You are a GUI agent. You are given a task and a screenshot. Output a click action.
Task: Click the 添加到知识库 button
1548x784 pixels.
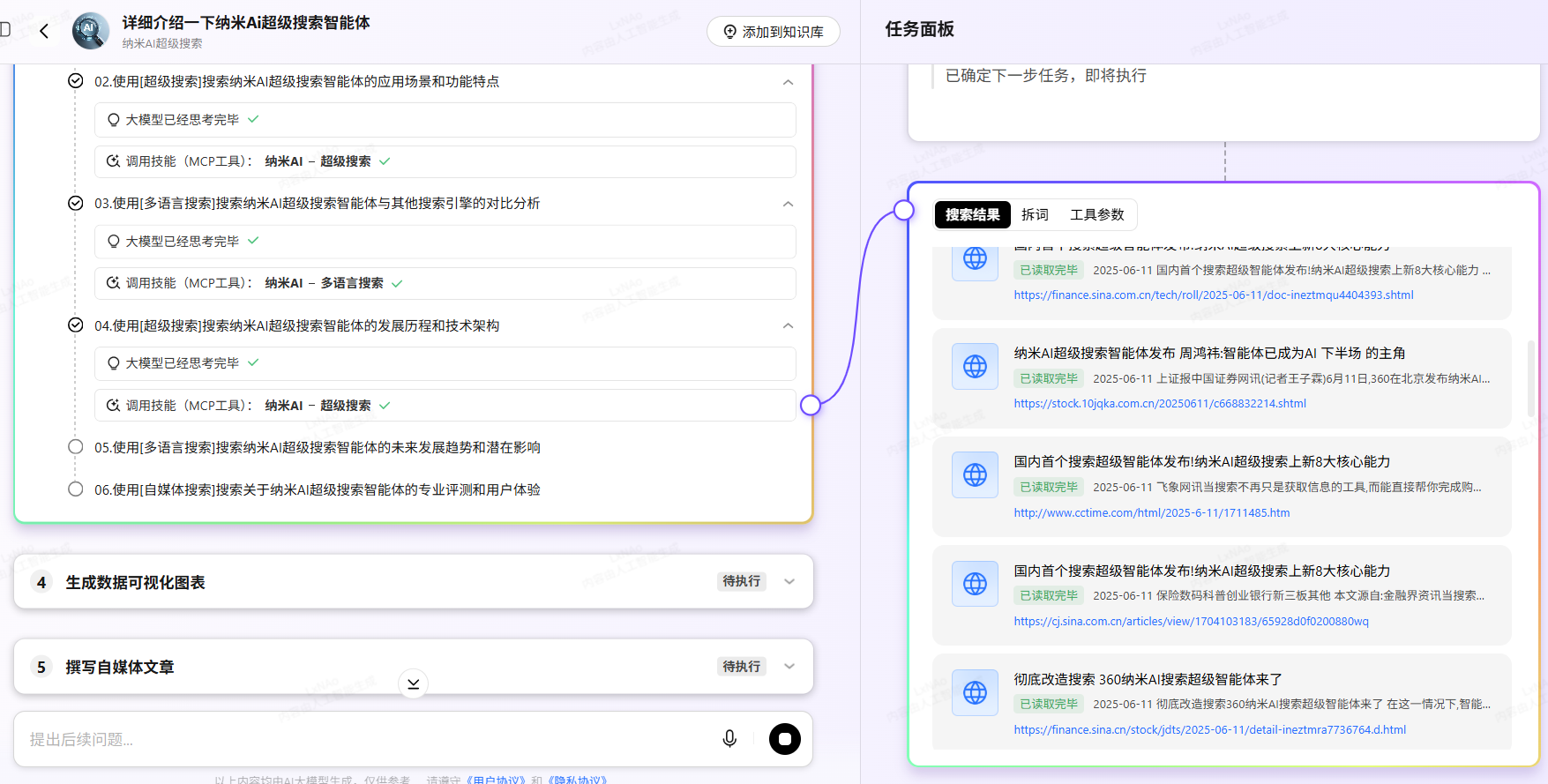click(773, 32)
